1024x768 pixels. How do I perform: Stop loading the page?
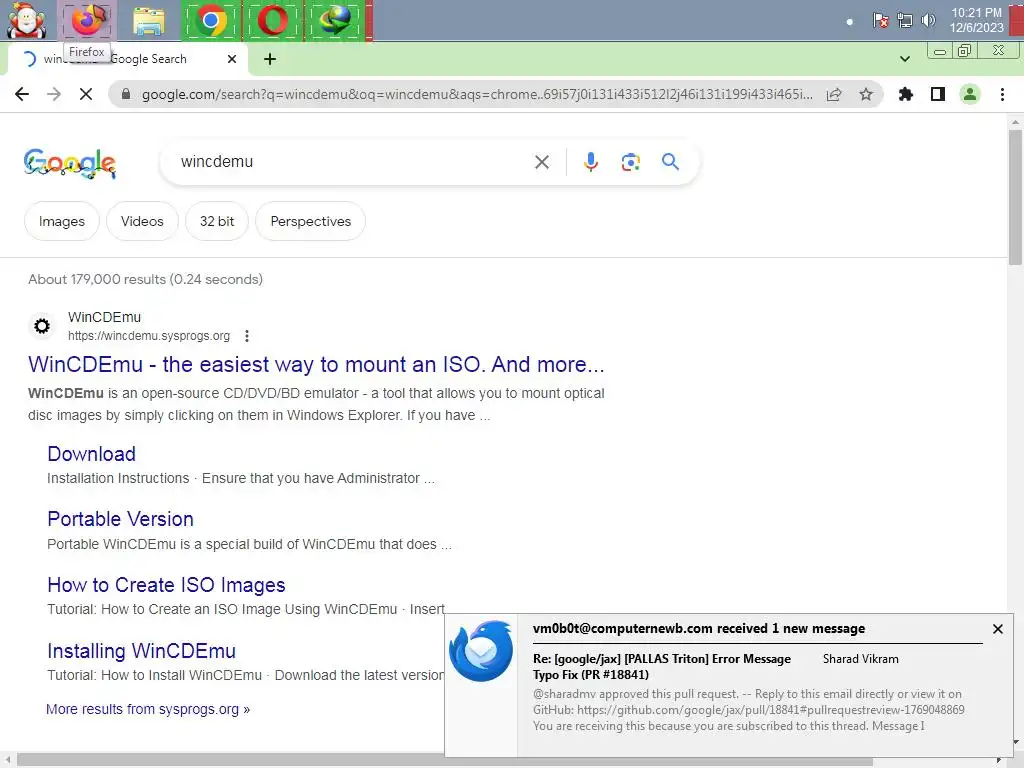[86, 95]
